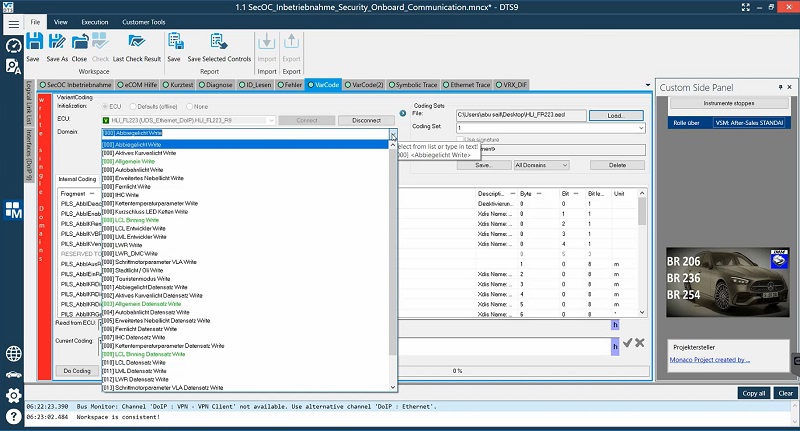800x431 pixels.
Task: Collapse the Domain dropdown list arrow
Action: pyautogui.click(x=393, y=132)
